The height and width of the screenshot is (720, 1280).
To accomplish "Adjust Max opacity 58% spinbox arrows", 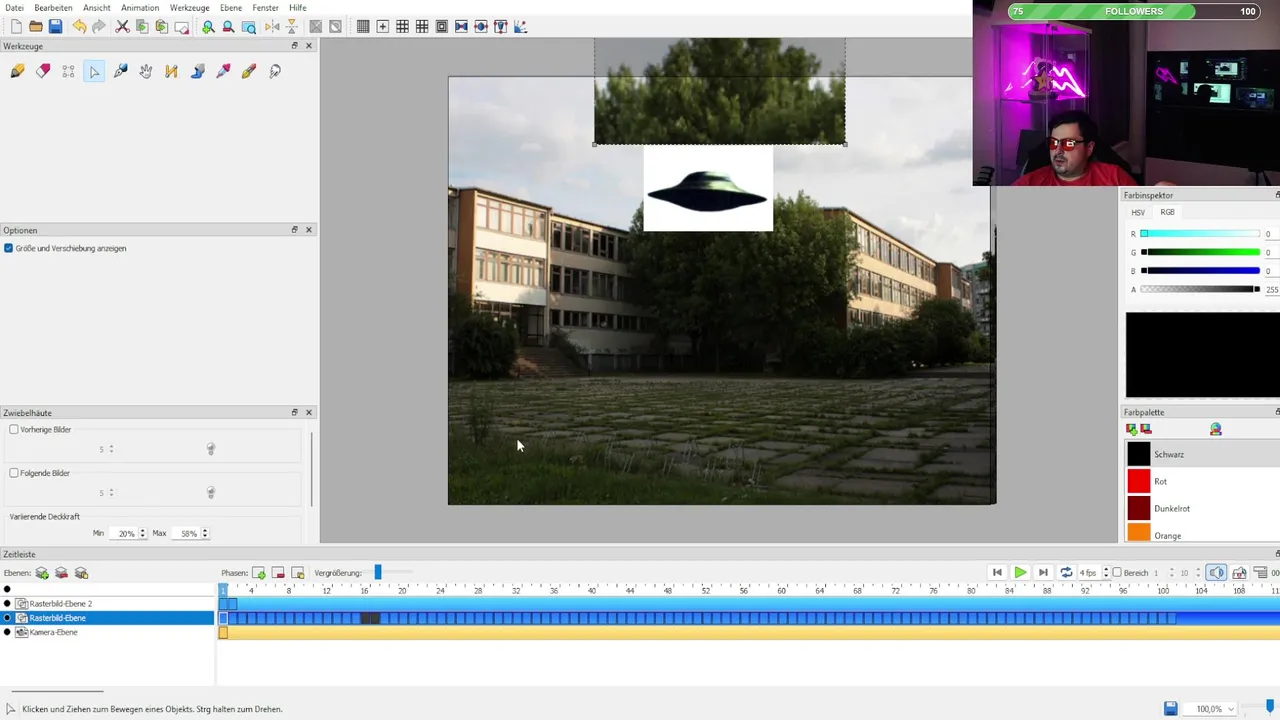I will point(205,534).
